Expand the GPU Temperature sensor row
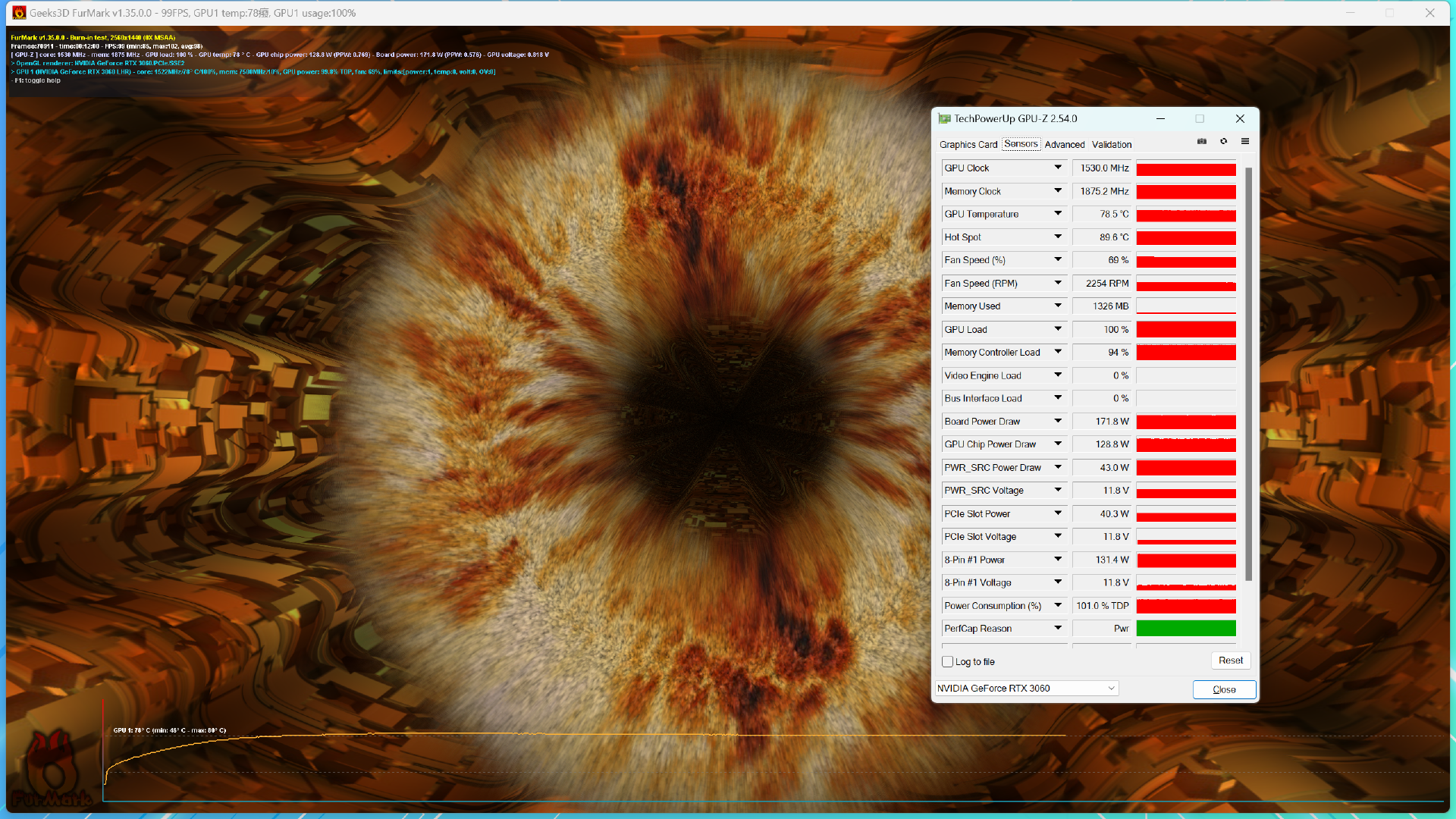This screenshot has width=1456, height=819. pos(1057,214)
